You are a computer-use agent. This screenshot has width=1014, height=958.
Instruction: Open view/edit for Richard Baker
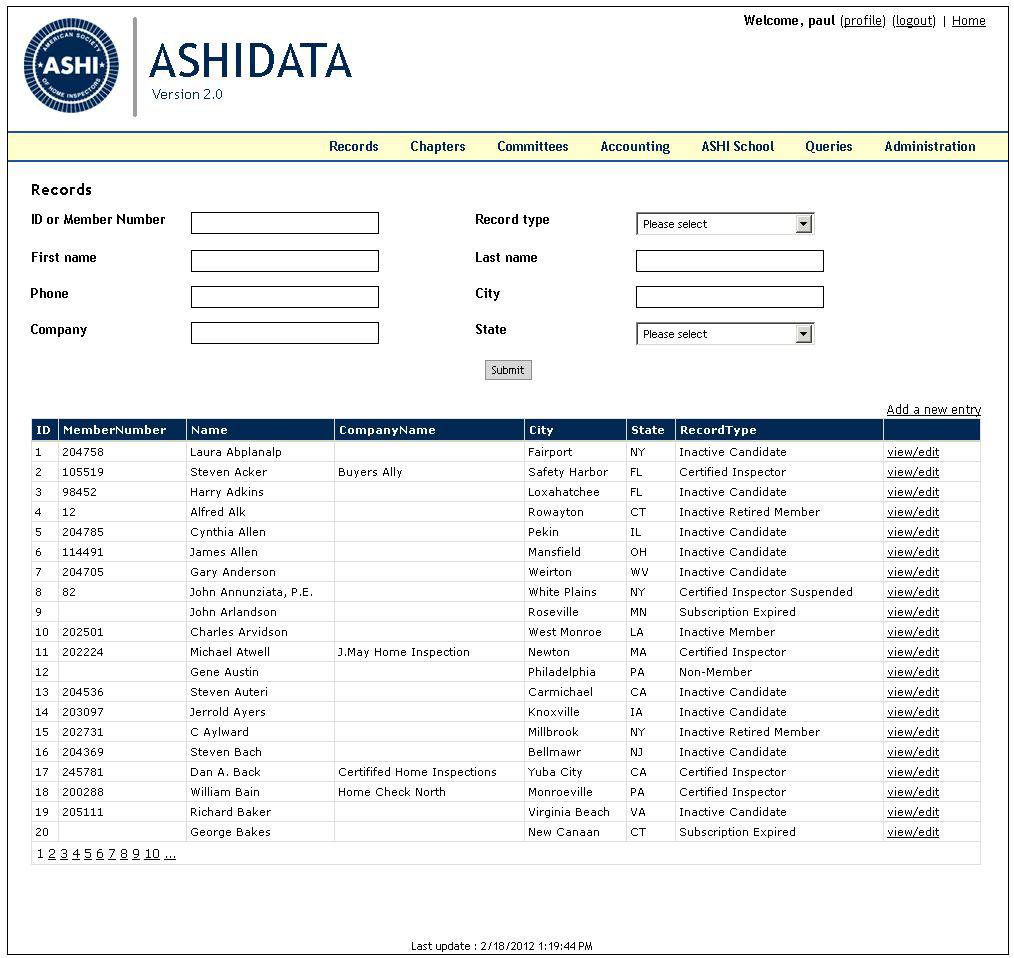tap(912, 813)
